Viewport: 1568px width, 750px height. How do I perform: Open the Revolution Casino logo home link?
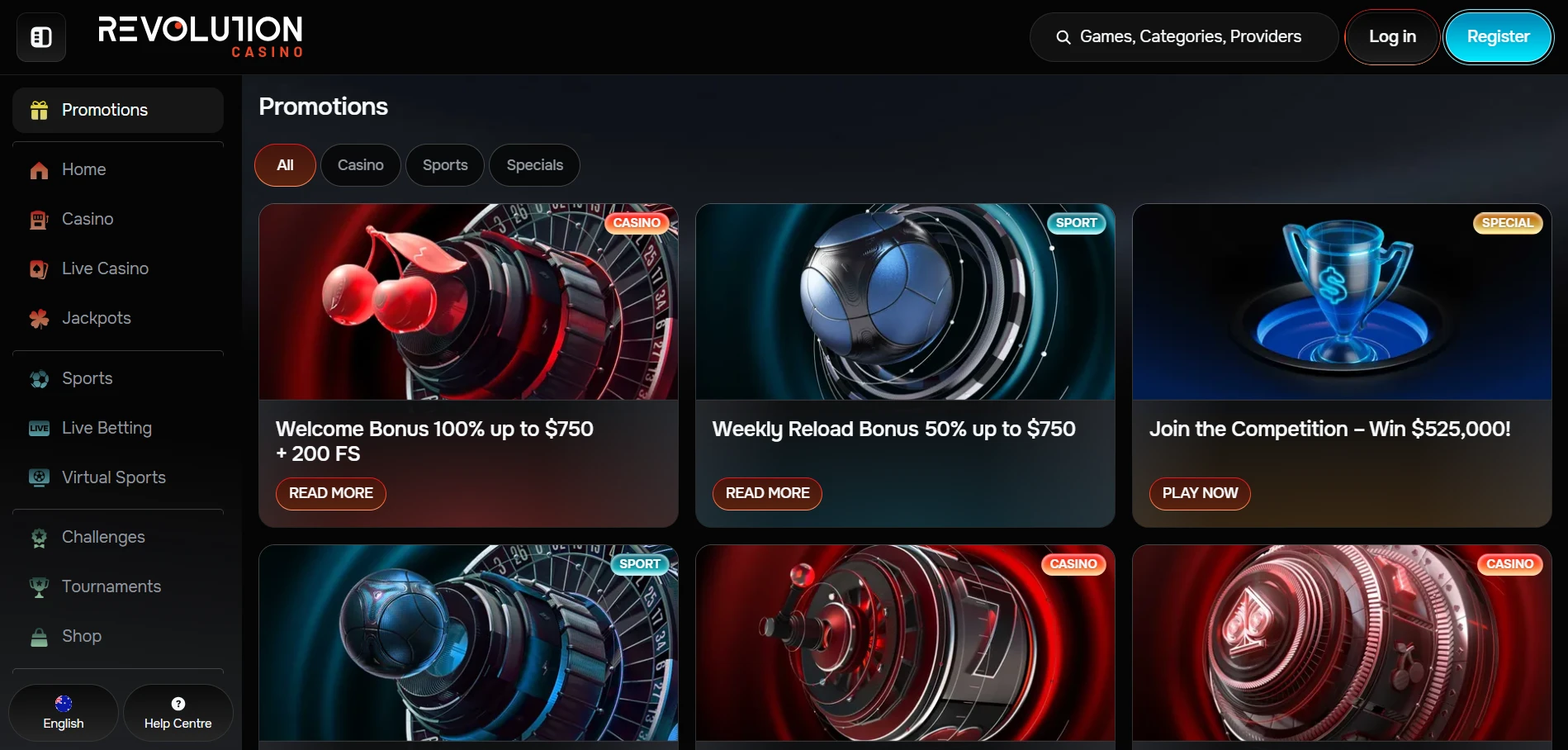(x=201, y=36)
